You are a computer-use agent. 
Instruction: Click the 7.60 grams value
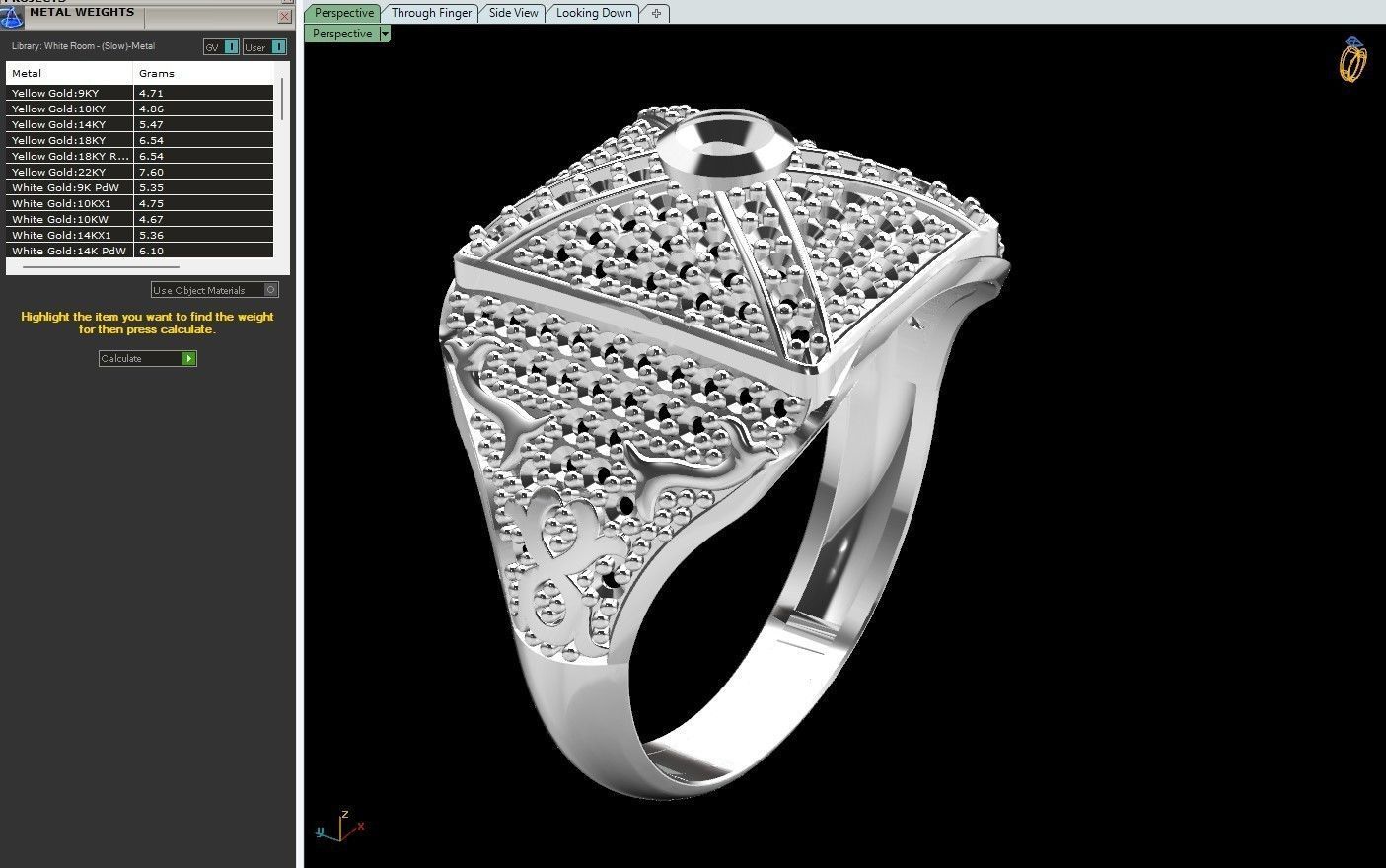coord(151,172)
